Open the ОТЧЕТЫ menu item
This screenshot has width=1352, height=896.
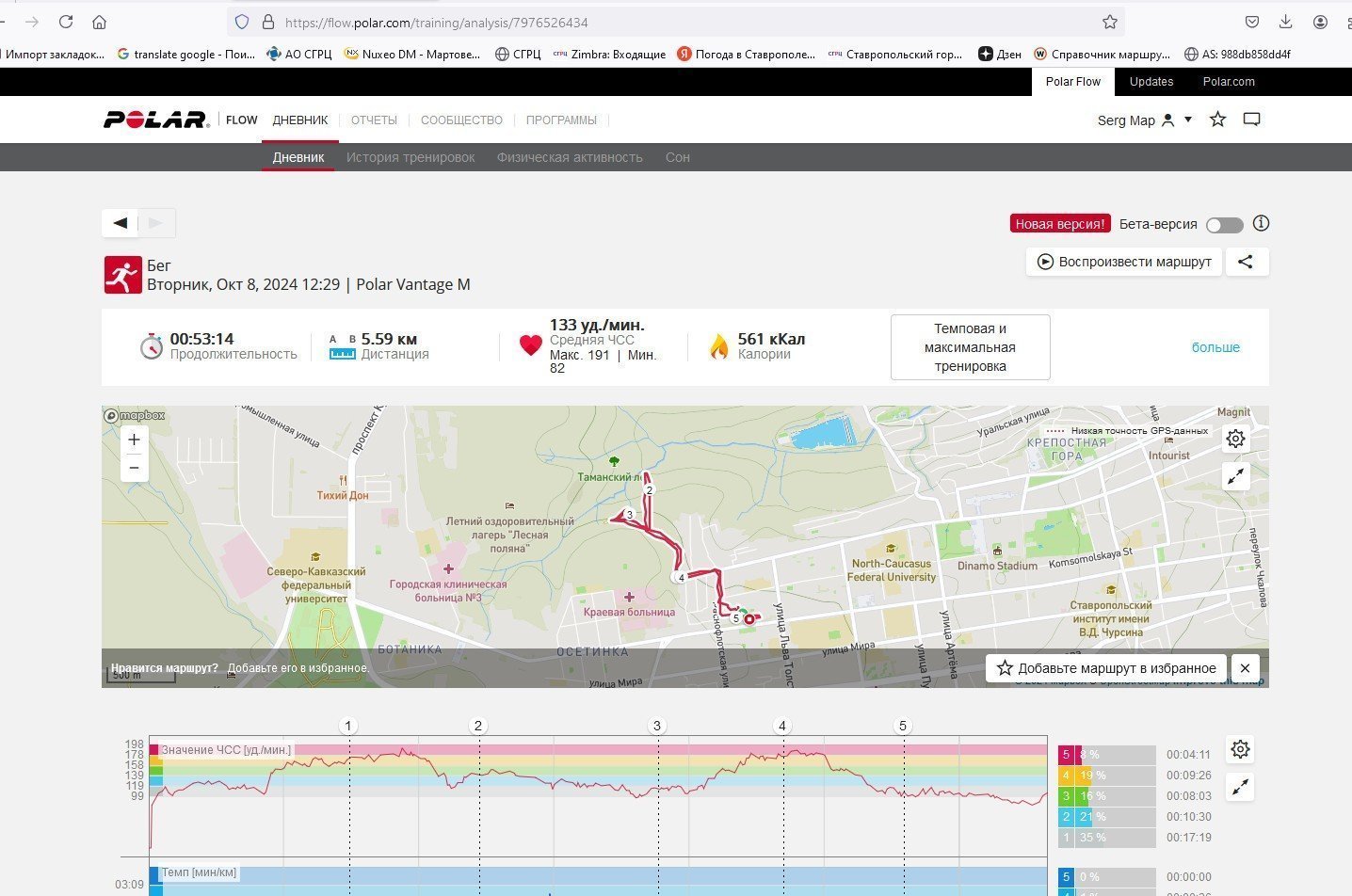pos(374,120)
